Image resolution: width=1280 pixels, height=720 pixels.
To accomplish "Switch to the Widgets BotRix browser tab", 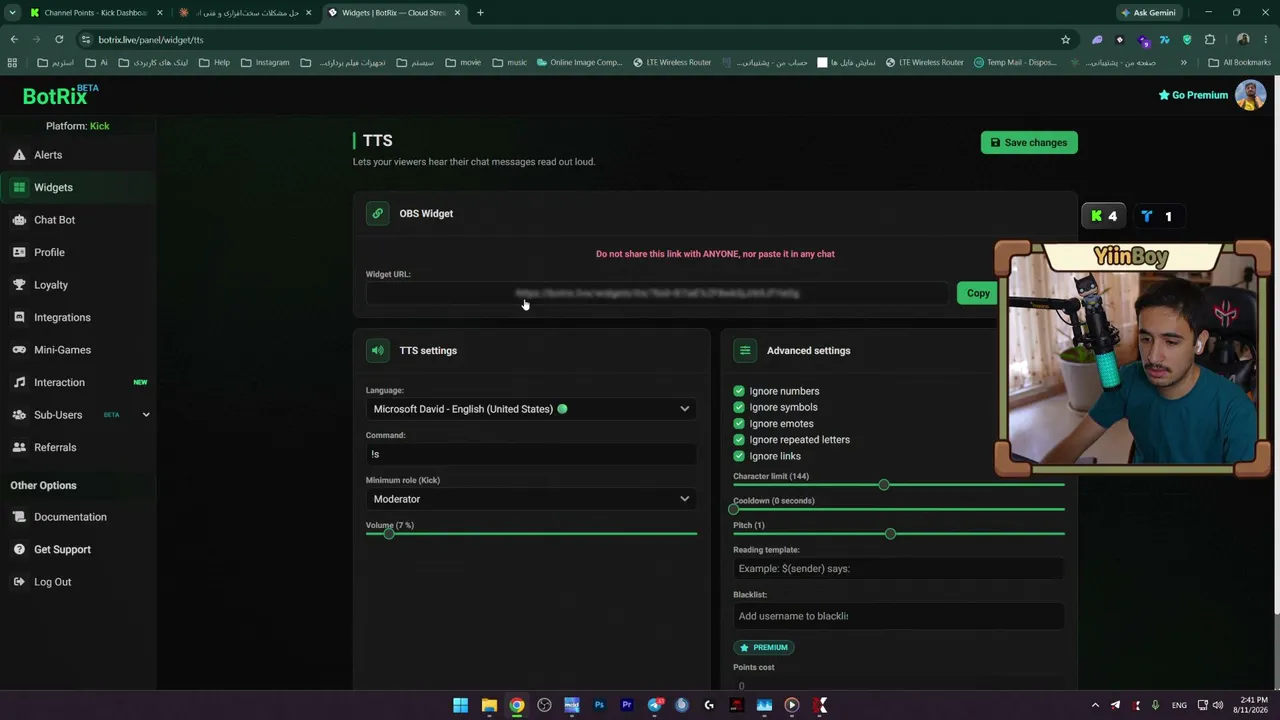I will click(394, 13).
